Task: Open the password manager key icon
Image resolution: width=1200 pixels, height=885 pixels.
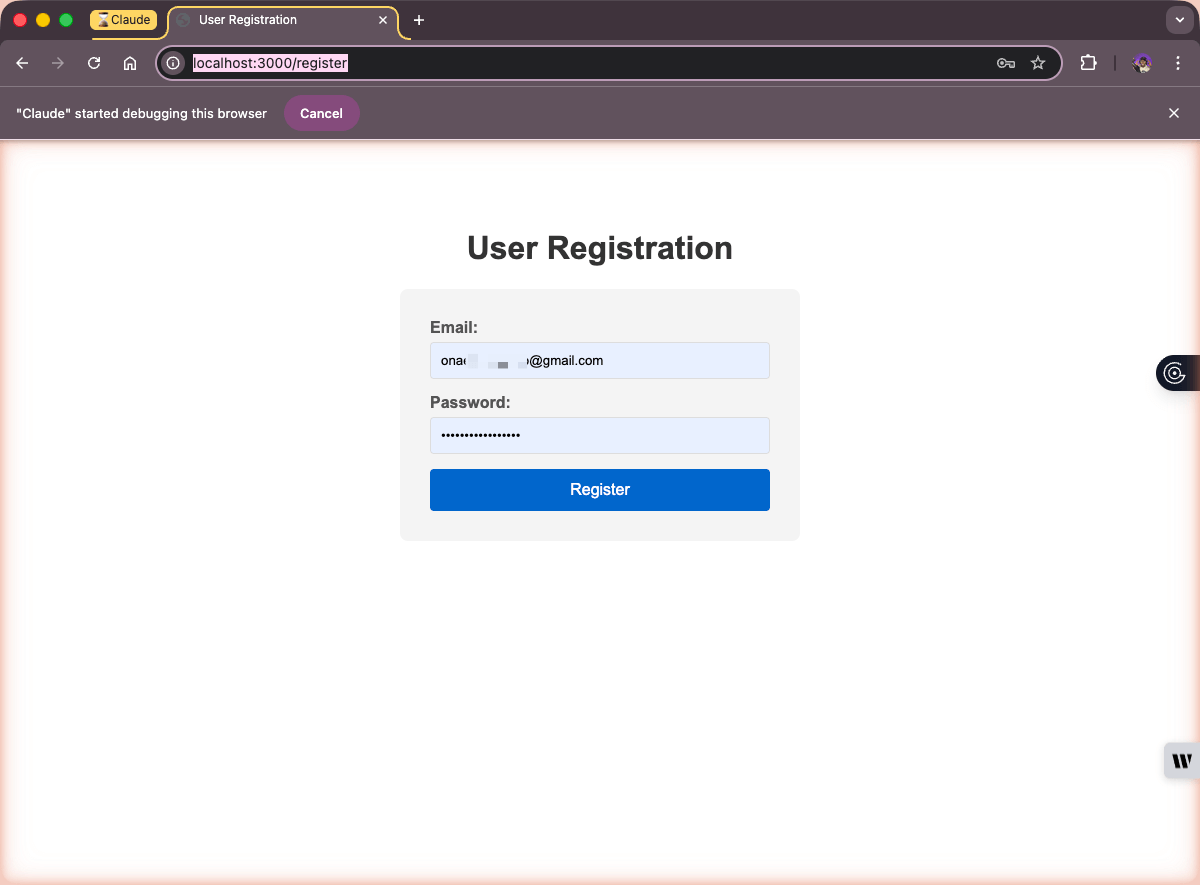Action: (x=1005, y=62)
